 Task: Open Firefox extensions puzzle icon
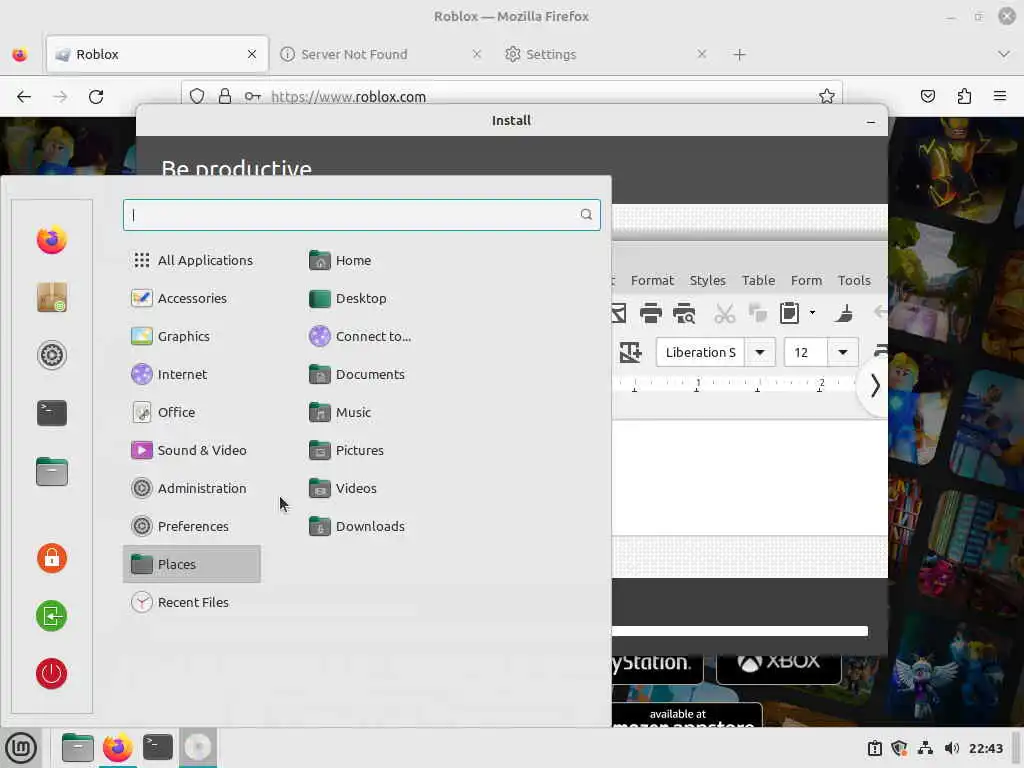tap(964, 97)
